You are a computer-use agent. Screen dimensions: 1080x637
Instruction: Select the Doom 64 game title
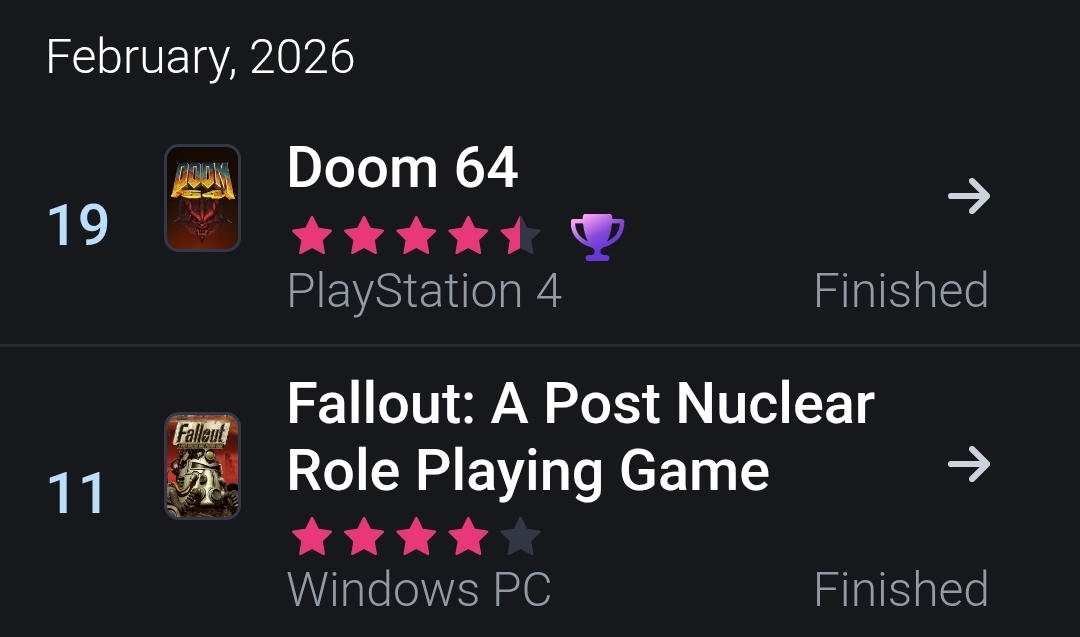click(x=402, y=168)
